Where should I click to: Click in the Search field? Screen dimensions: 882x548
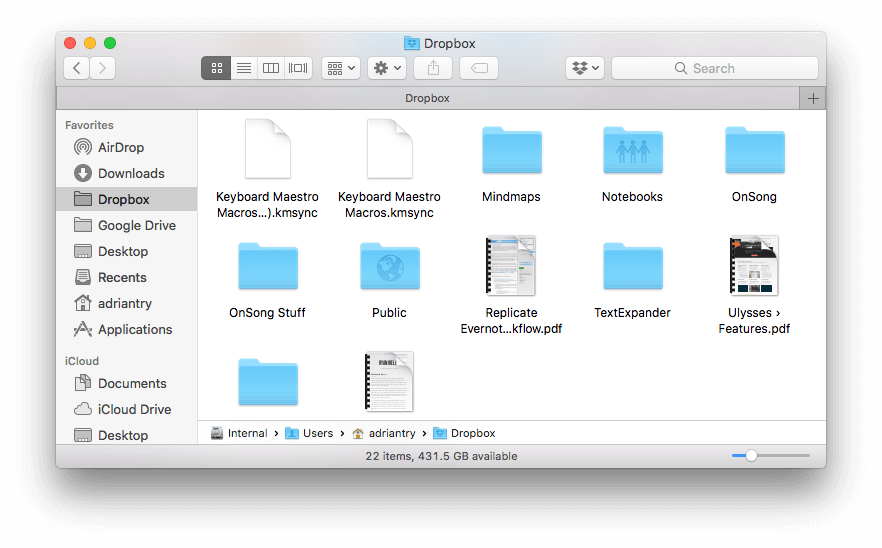pos(714,68)
